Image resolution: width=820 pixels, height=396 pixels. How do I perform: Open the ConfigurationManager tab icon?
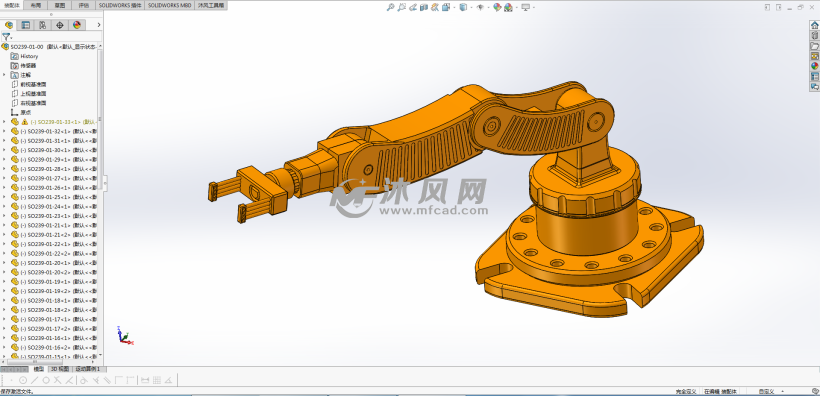click(42, 25)
